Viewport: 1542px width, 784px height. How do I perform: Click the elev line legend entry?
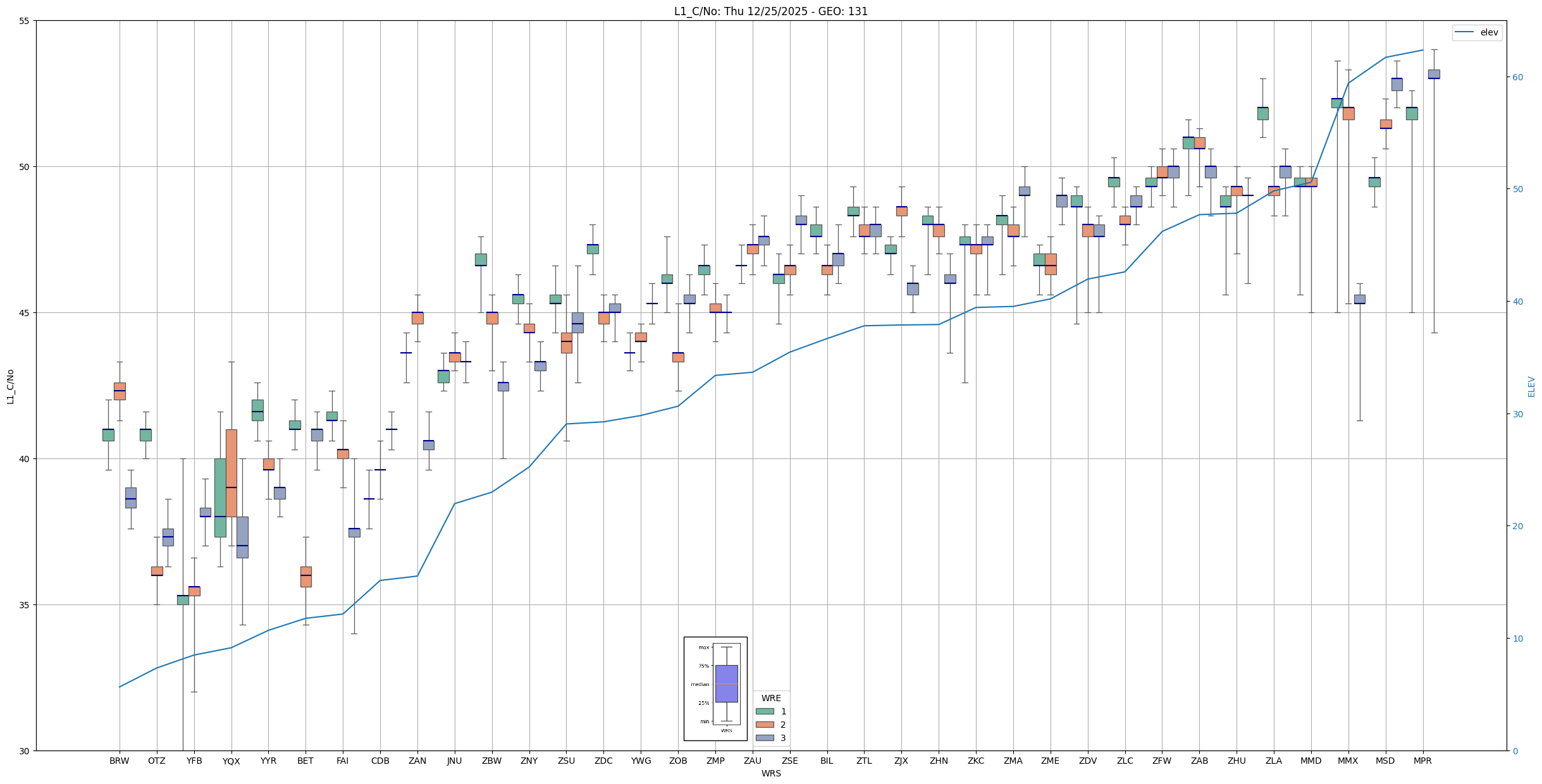point(1476,32)
